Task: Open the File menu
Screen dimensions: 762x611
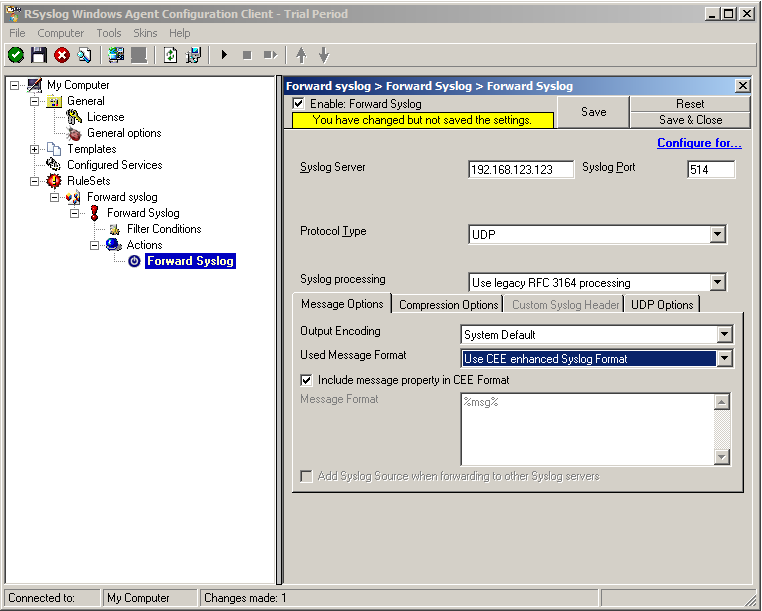Action: [17, 33]
